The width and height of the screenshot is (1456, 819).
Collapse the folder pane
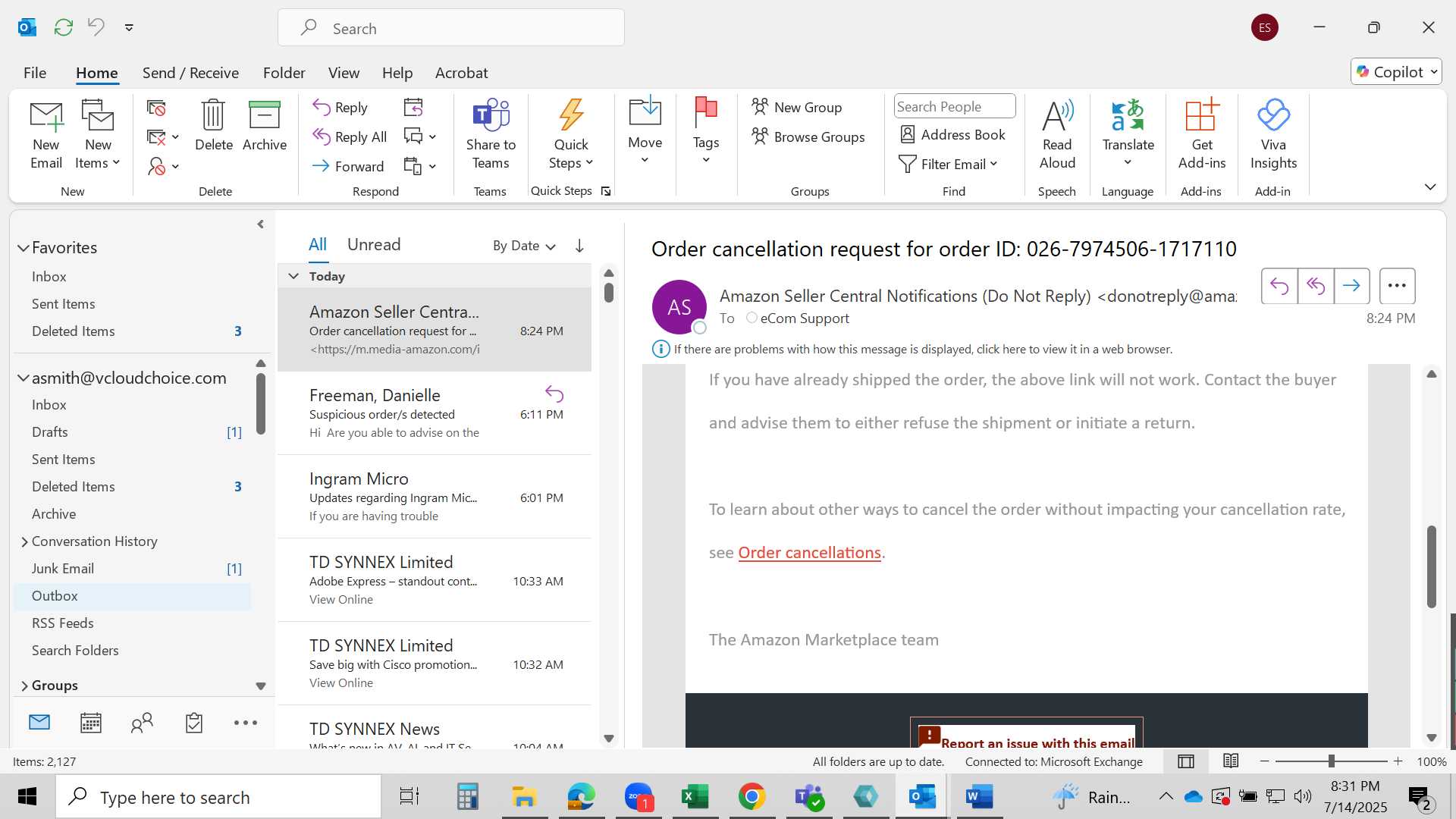(x=260, y=224)
